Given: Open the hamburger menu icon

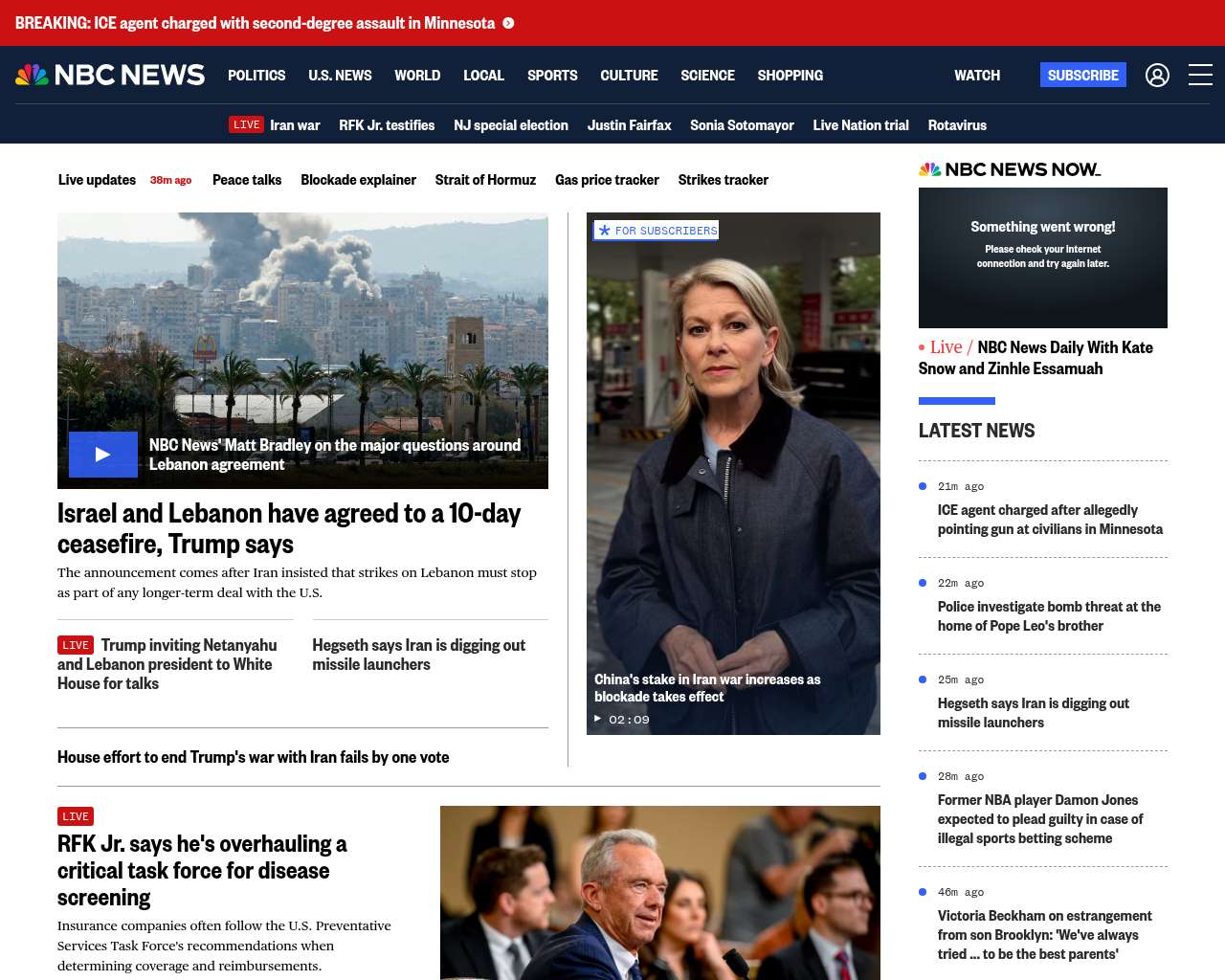Looking at the screenshot, I should point(1200,75).
